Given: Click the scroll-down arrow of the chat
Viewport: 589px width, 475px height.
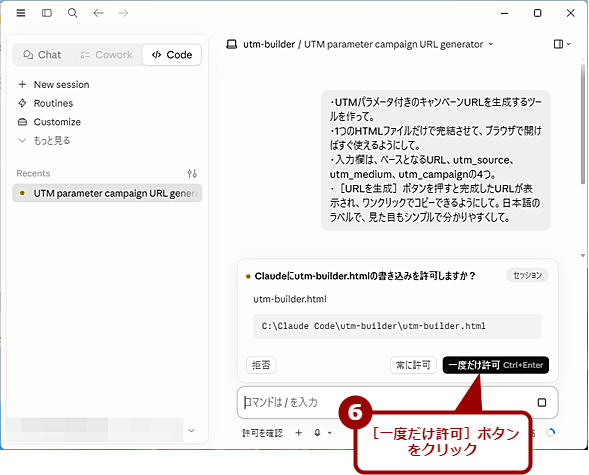Looking at the screenshot, I should (x=583, y=255).
